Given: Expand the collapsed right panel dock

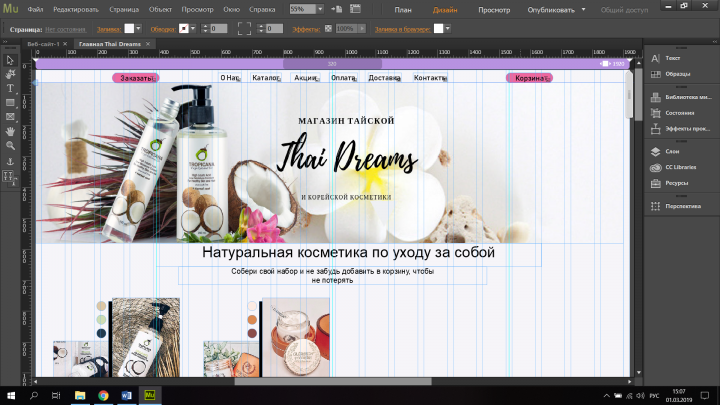Looking at the screenshot, I should (714, 41).
